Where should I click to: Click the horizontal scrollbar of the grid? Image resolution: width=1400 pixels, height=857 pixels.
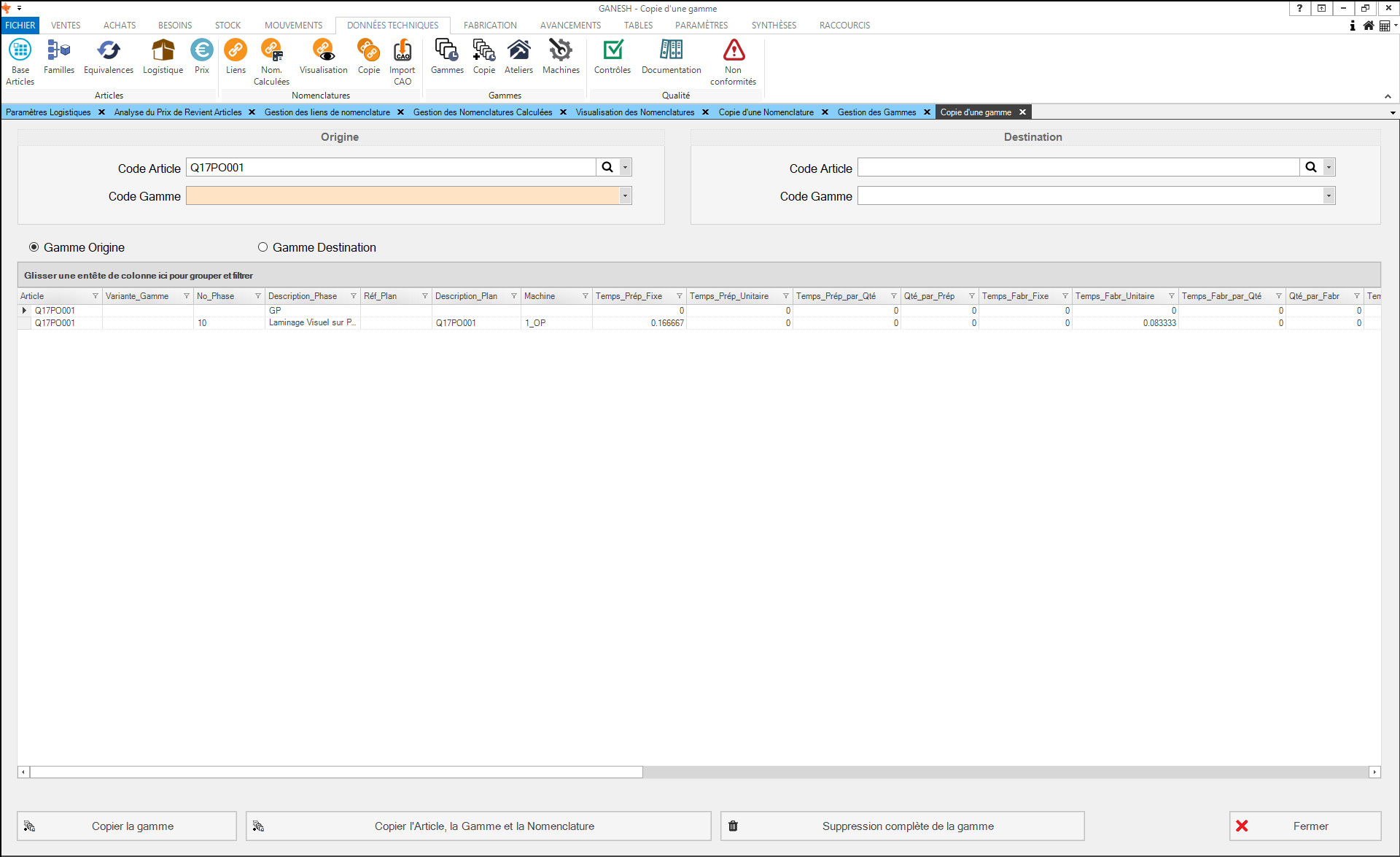point(335,772)
